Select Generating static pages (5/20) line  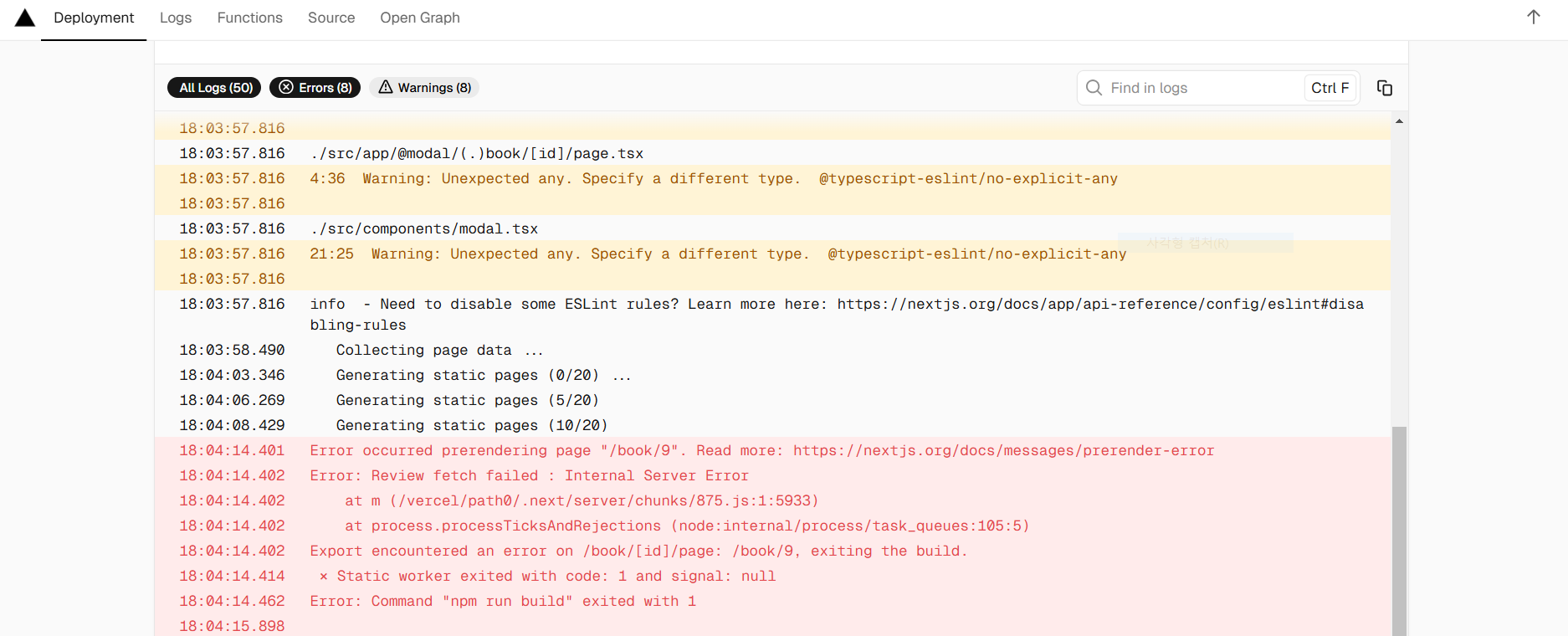772,400
